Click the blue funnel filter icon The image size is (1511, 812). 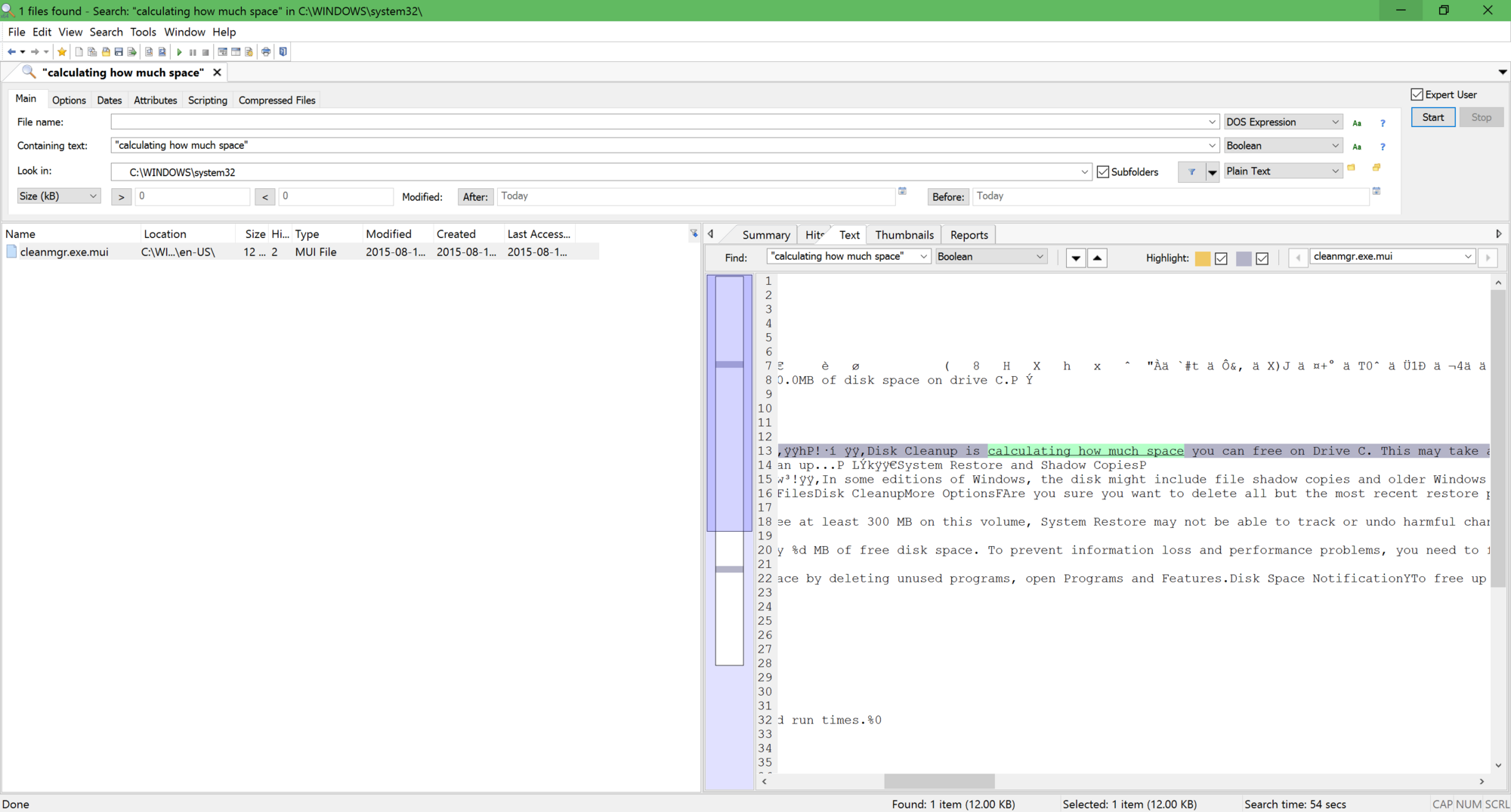(1191, 172)
